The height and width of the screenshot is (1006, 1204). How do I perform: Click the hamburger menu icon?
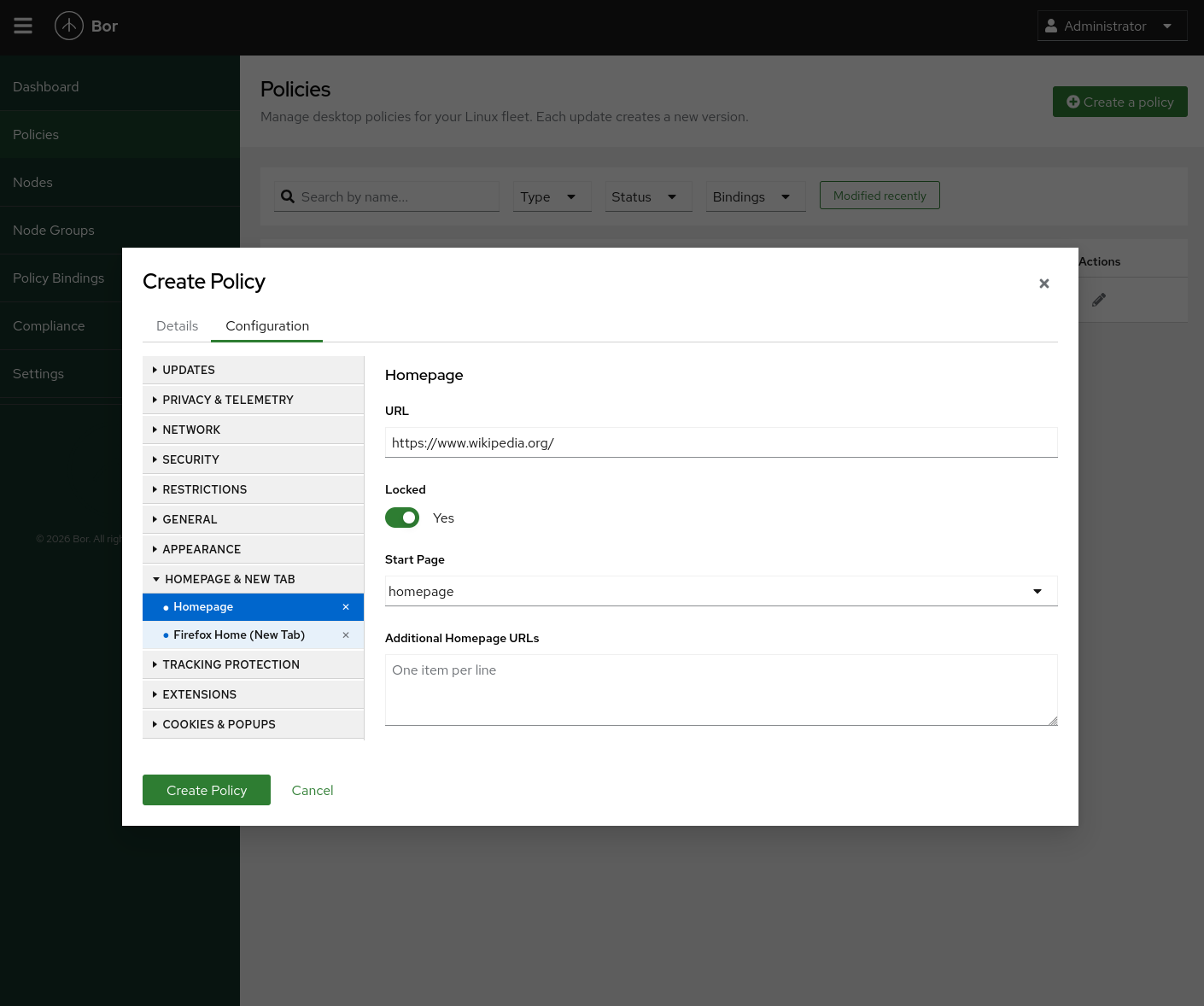click(23, 26)
